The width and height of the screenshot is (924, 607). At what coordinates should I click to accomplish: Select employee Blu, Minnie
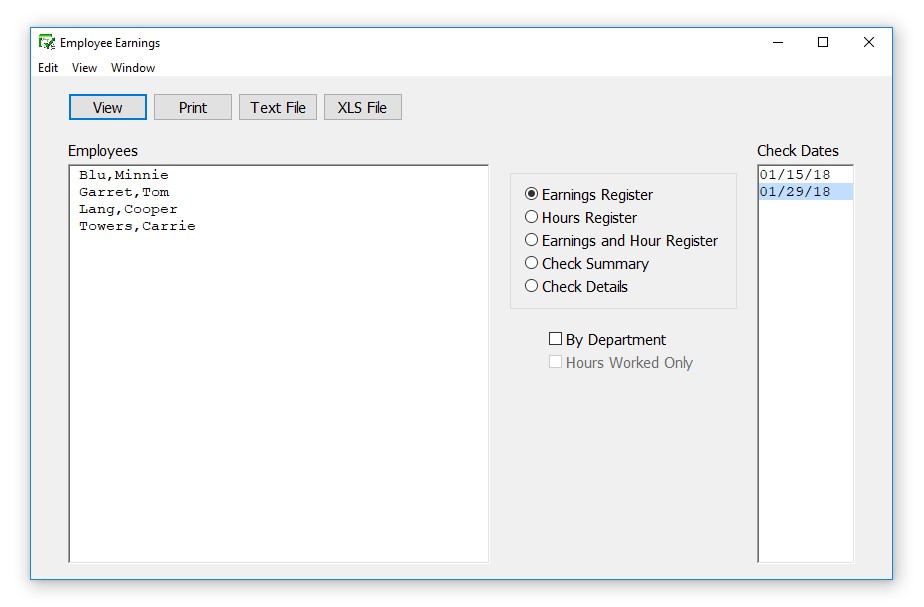point(124,175)
